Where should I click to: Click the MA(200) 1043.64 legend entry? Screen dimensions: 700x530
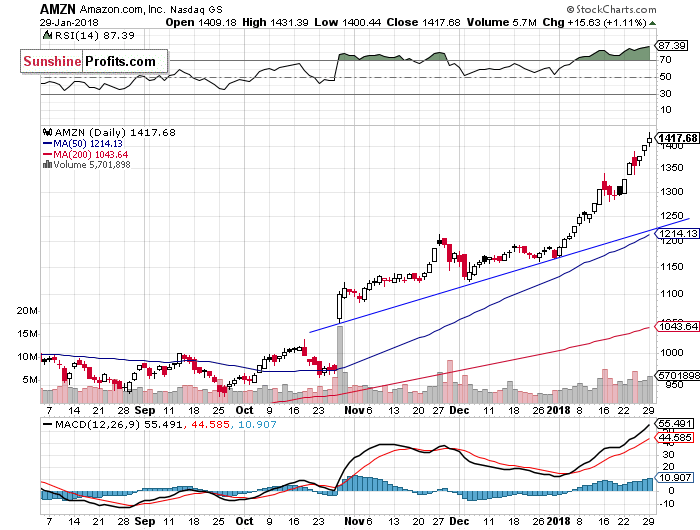coord(85,154)
